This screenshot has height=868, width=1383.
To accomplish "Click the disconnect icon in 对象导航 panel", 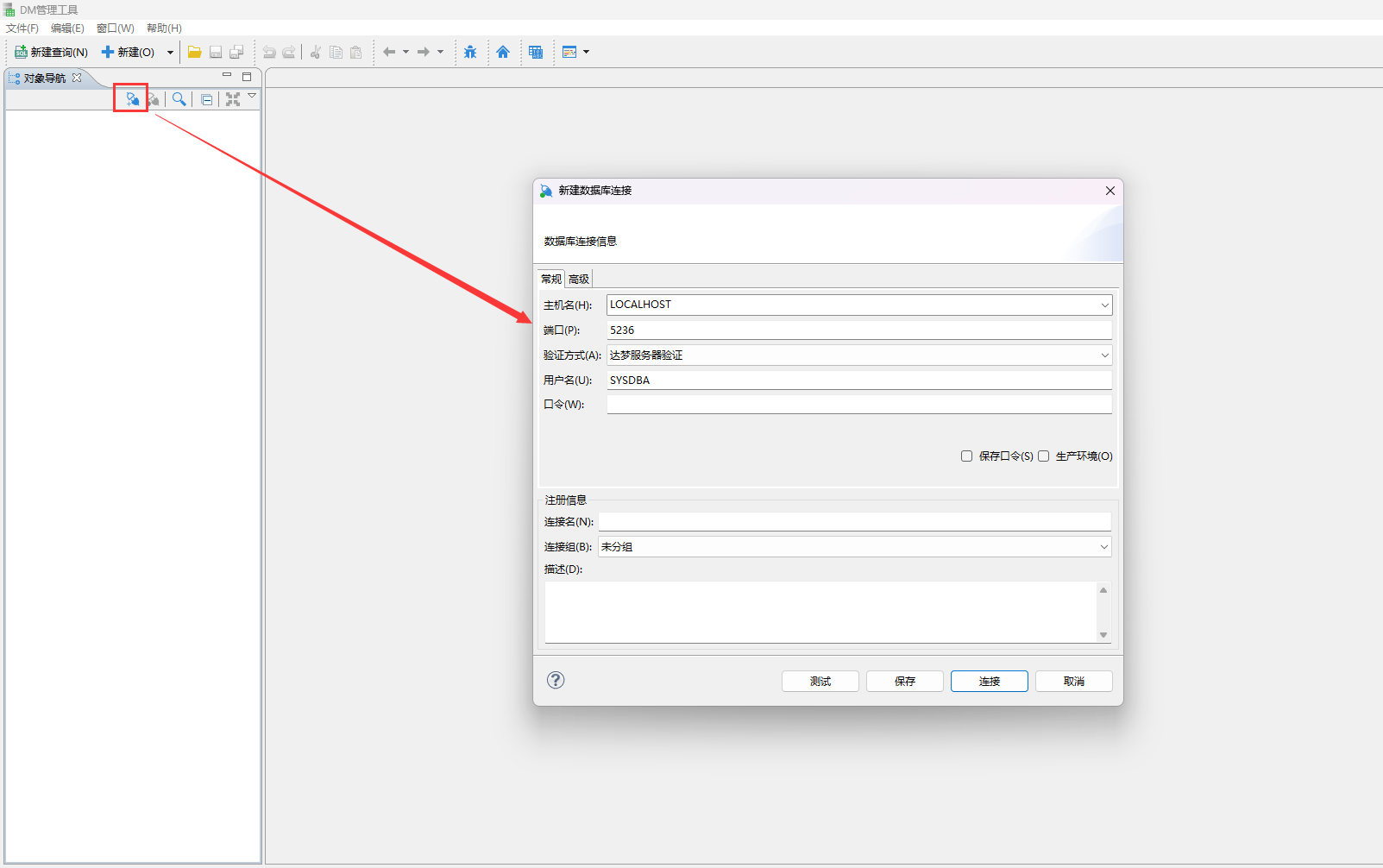I will (154, 99).
